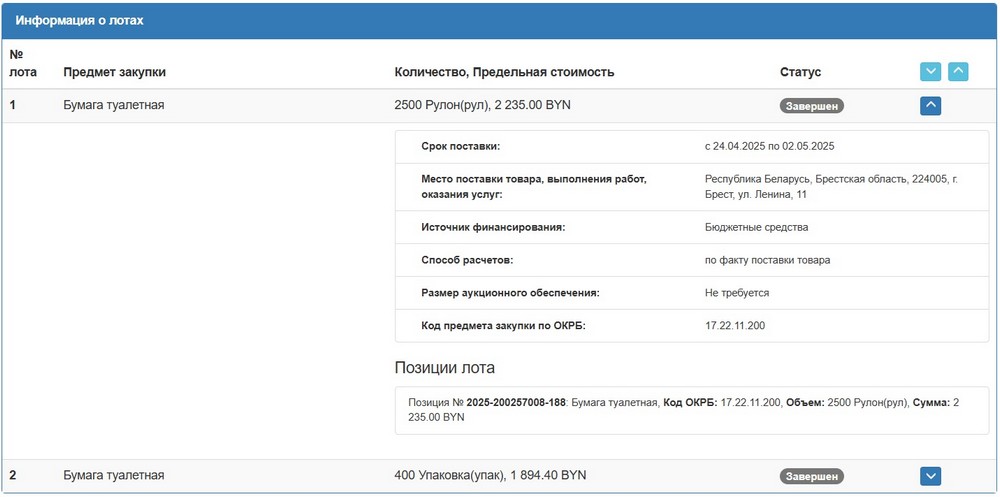Click lot 1 quantity '2500 Рулон(рул), 2 235.00 BYN'

click(482, 105)
